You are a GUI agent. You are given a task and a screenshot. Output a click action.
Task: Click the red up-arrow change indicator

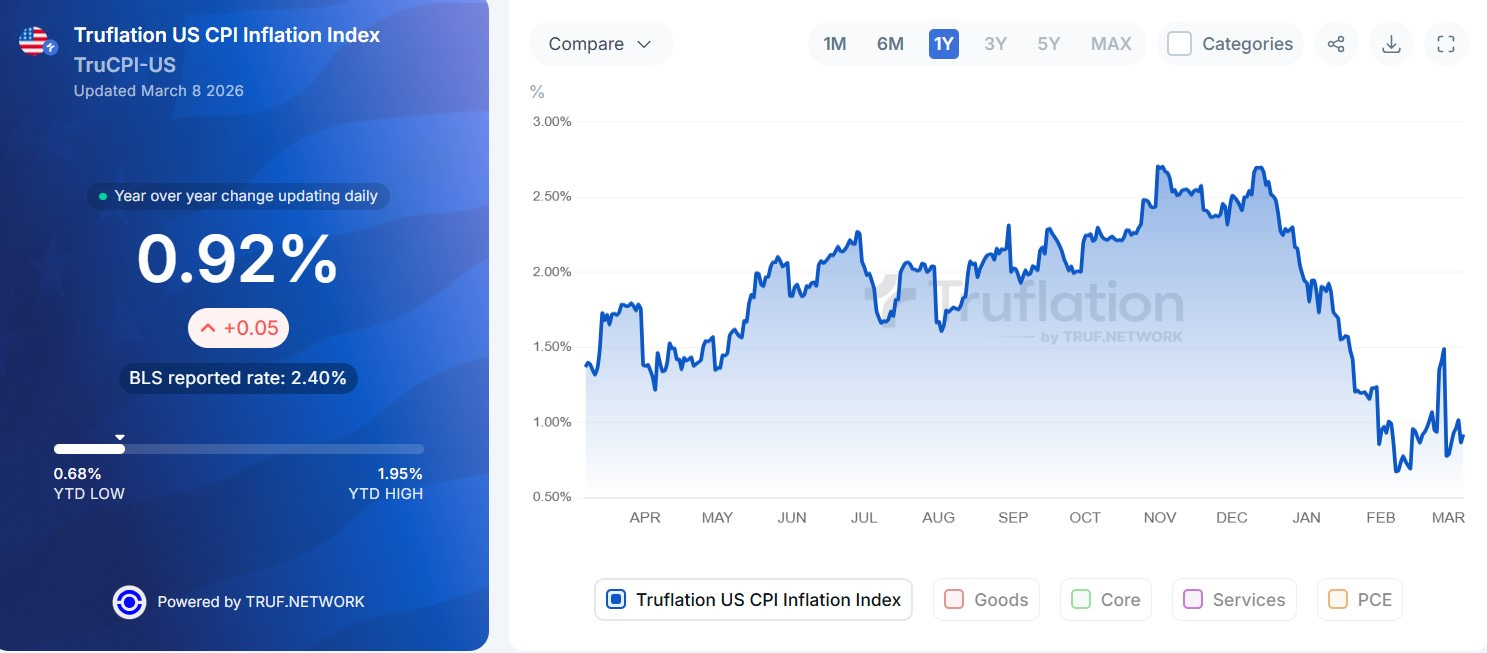(x=208, y=328)
